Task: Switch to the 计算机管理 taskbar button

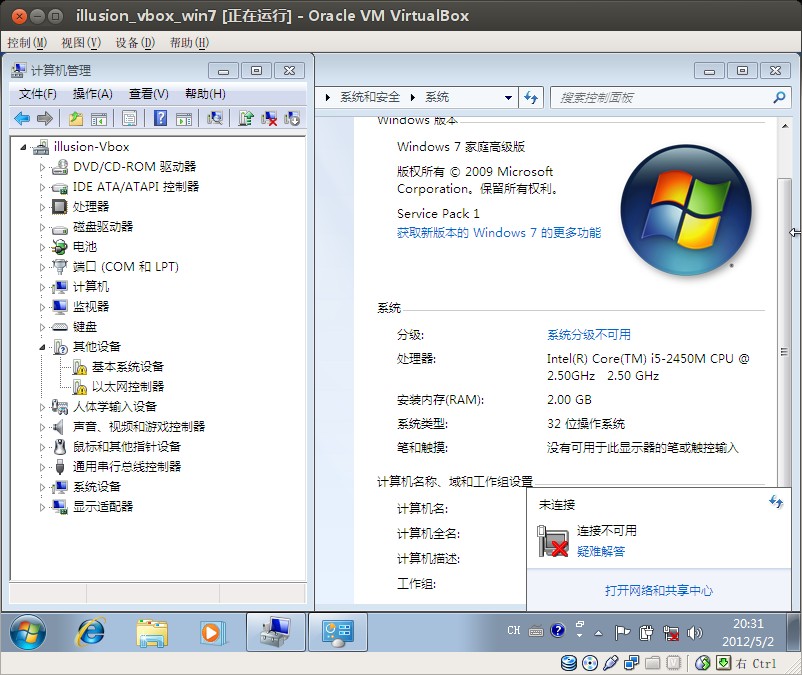Action: [276, 632]
